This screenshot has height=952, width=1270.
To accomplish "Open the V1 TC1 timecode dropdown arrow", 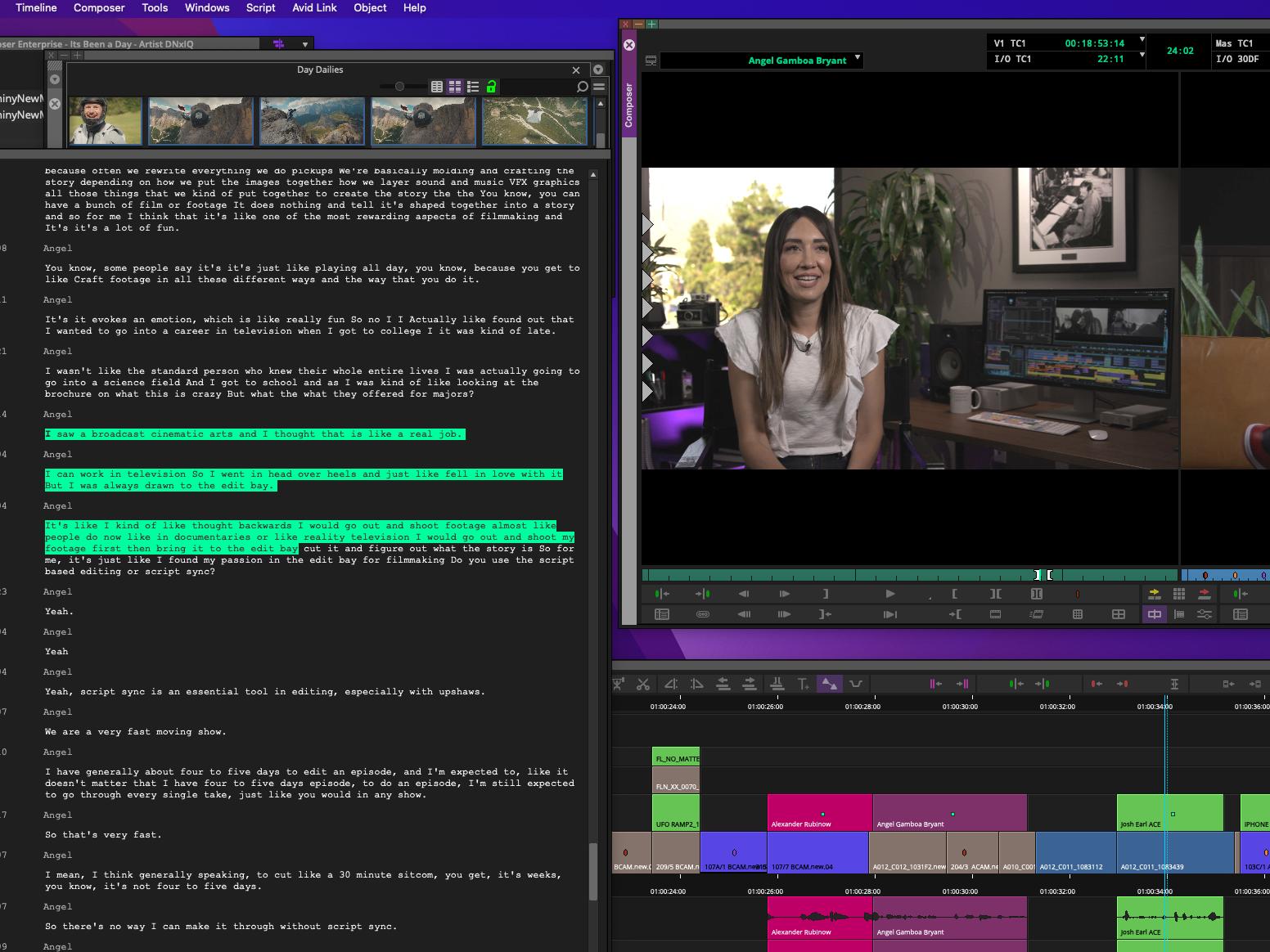I will (x=1142, y=39).
